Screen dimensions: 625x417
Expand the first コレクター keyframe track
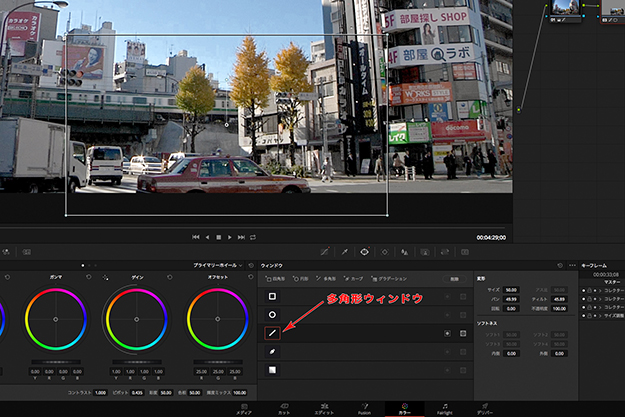598,291
